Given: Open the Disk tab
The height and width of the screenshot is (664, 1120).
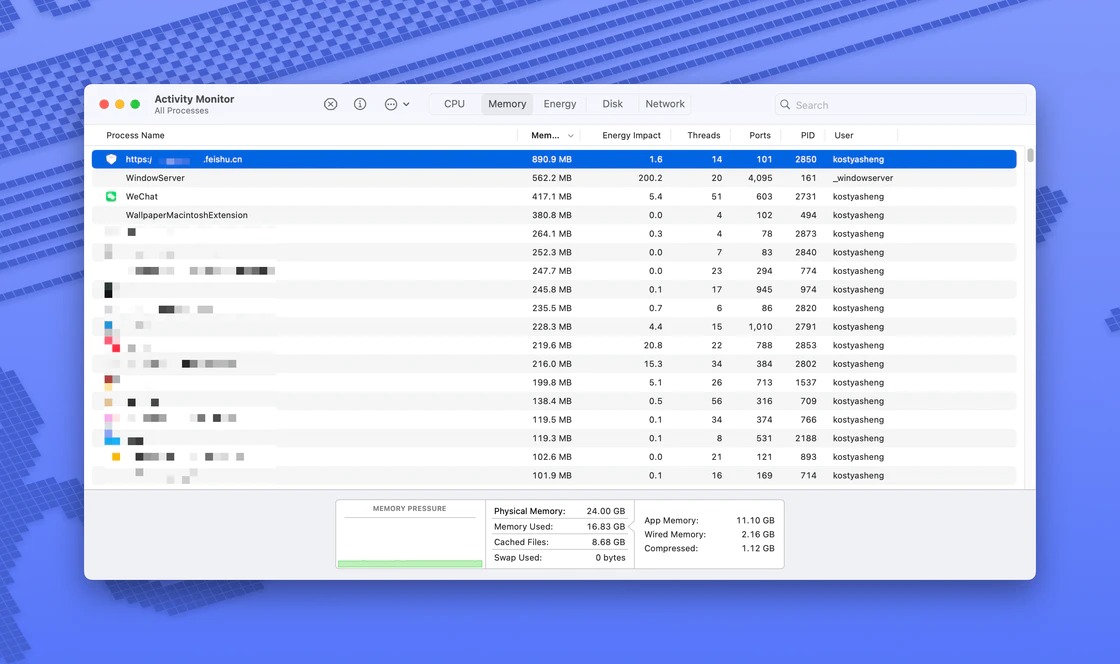Looking at the screenshot, I should click(x=612, y=104).
